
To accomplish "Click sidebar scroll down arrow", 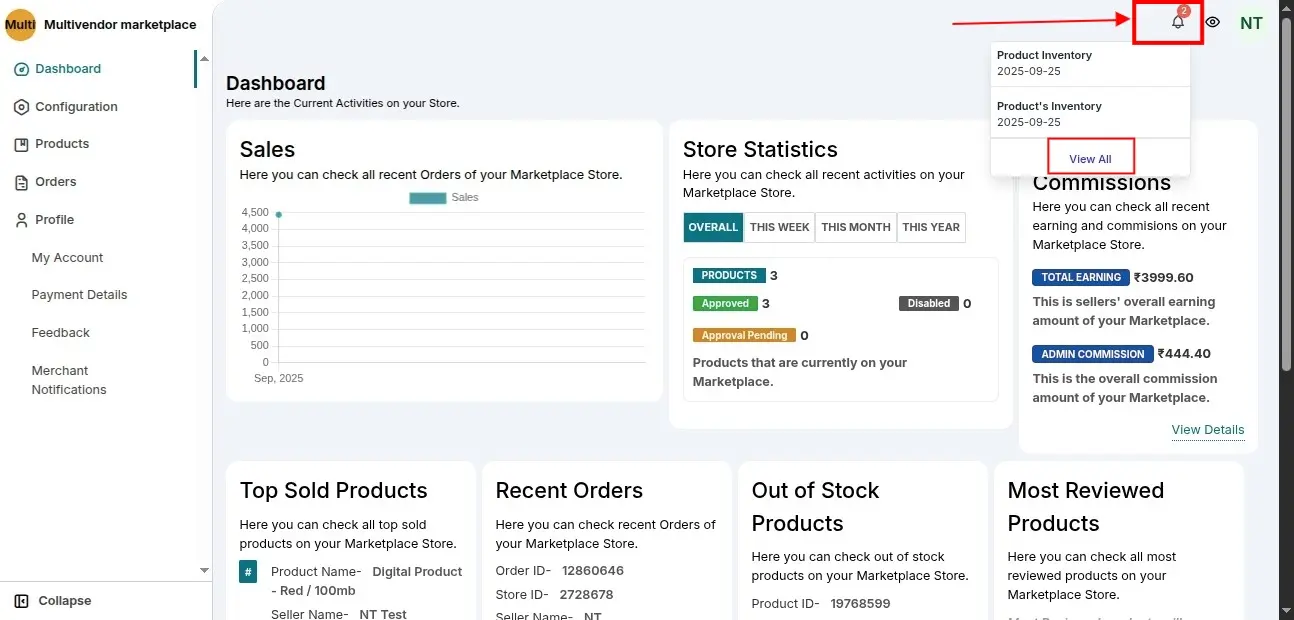I will (x=204, y=570).
